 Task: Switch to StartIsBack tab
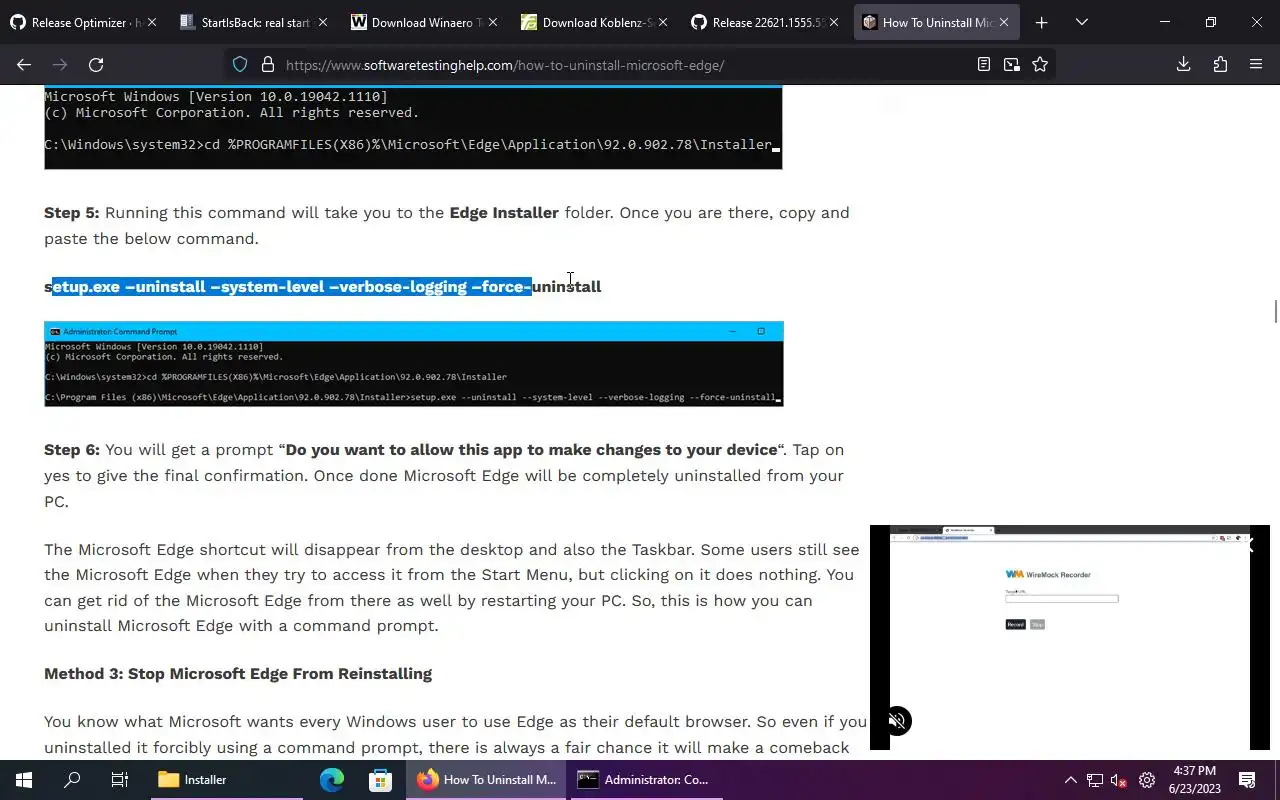(x=253, y=22)
